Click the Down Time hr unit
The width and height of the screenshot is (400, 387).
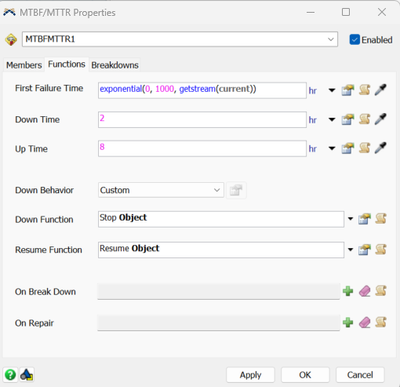coord(313,120)
